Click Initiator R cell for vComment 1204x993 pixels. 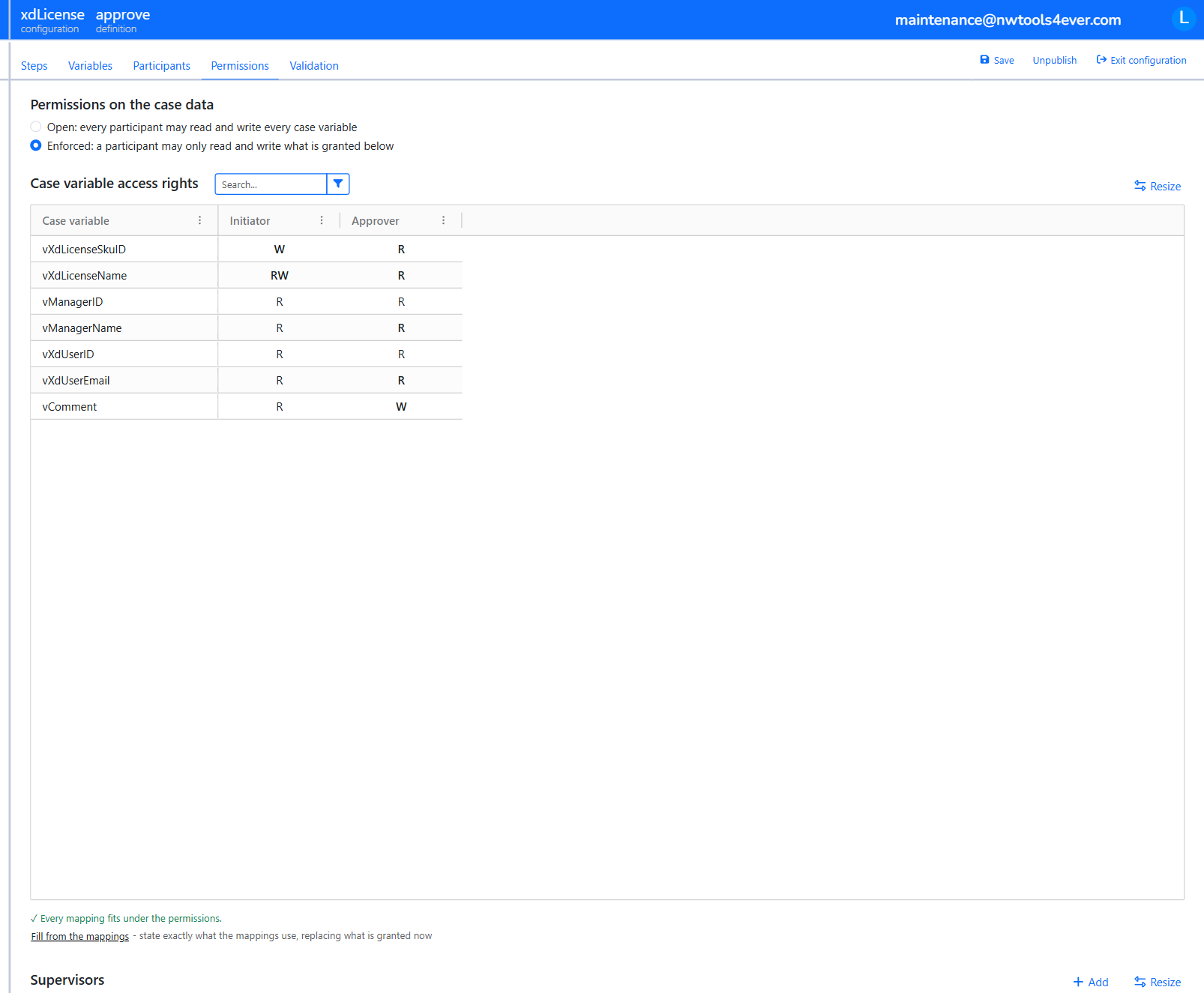[279, 406]
